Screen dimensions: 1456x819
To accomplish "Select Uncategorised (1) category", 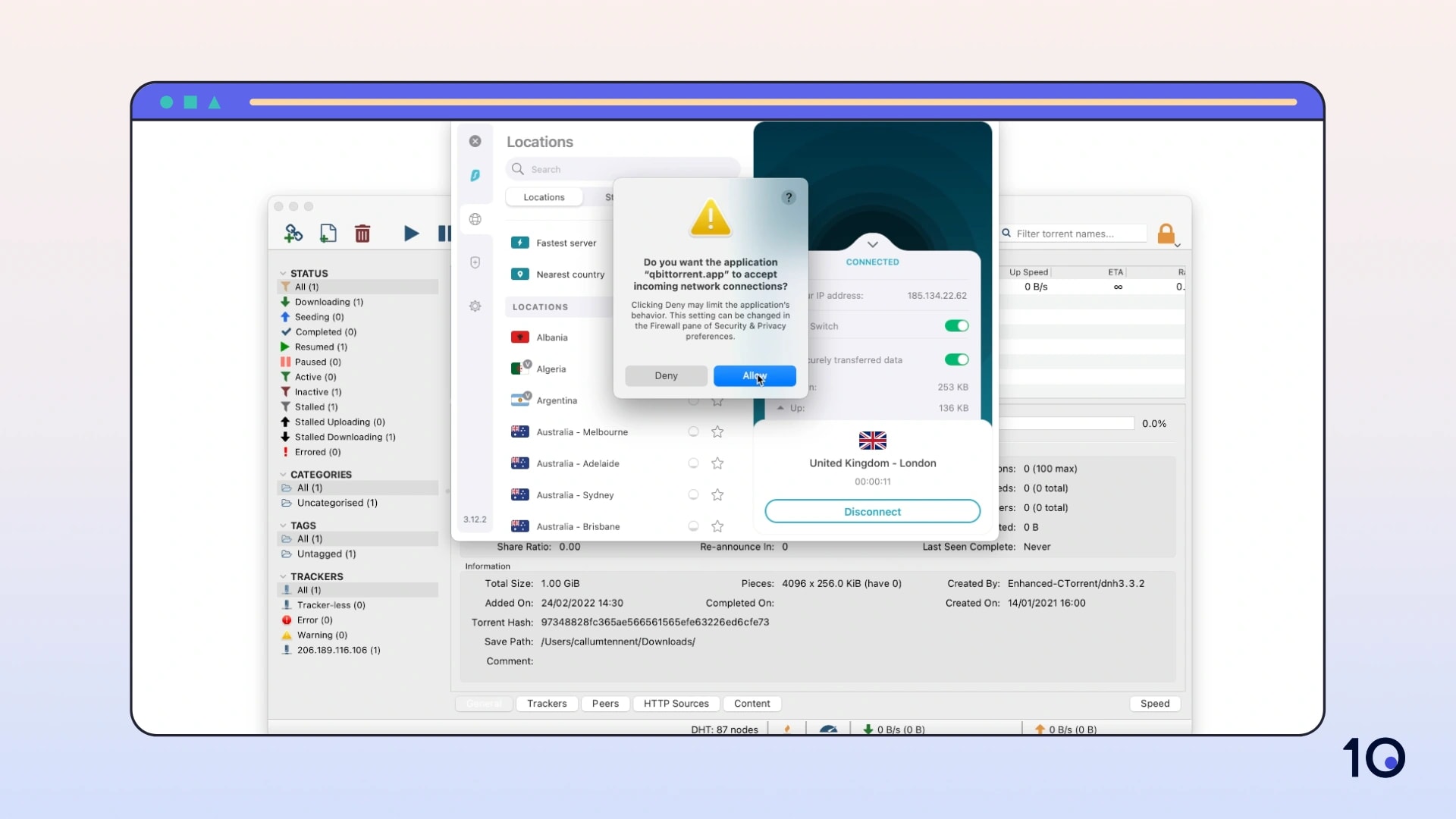I will 337,503.
